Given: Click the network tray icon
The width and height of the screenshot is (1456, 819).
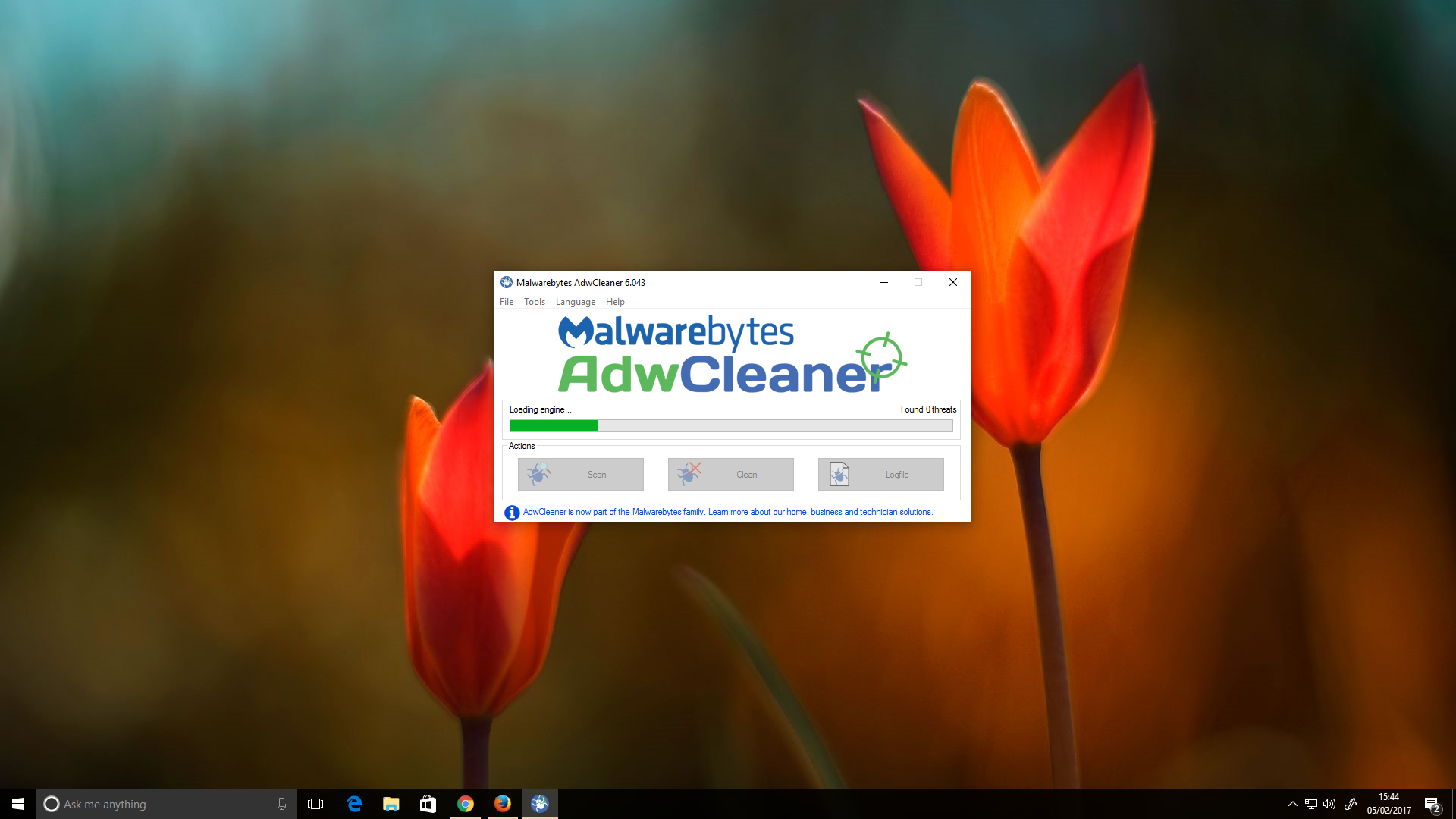Looking at the screenshot, I should [x=1310, y=804].
